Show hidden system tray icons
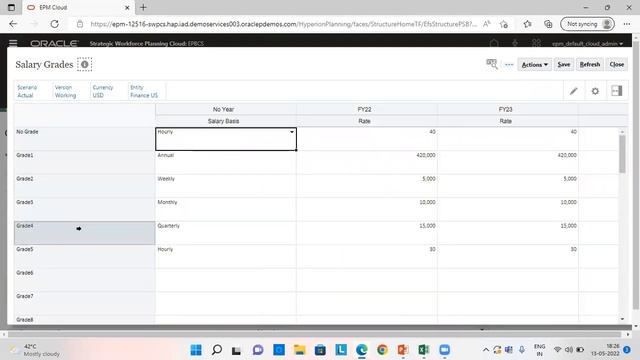 (x=485, y=350)
